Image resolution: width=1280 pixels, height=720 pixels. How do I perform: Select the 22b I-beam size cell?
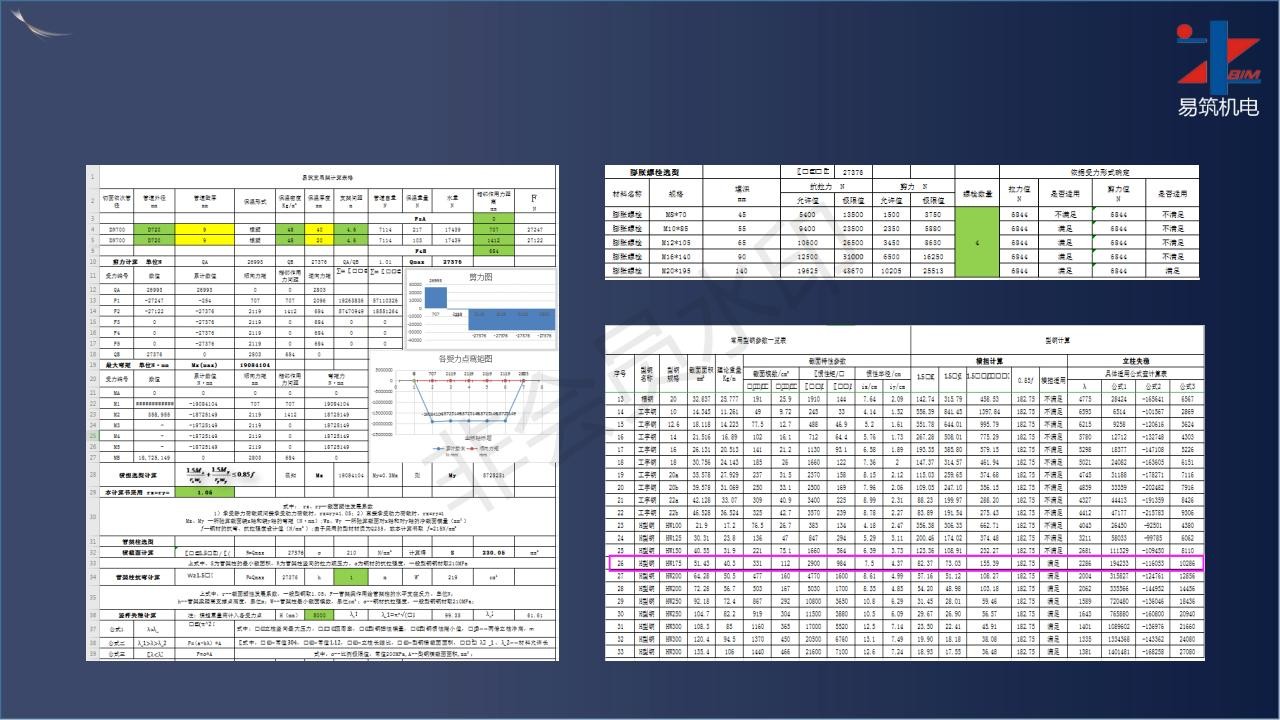pos(674,512)
